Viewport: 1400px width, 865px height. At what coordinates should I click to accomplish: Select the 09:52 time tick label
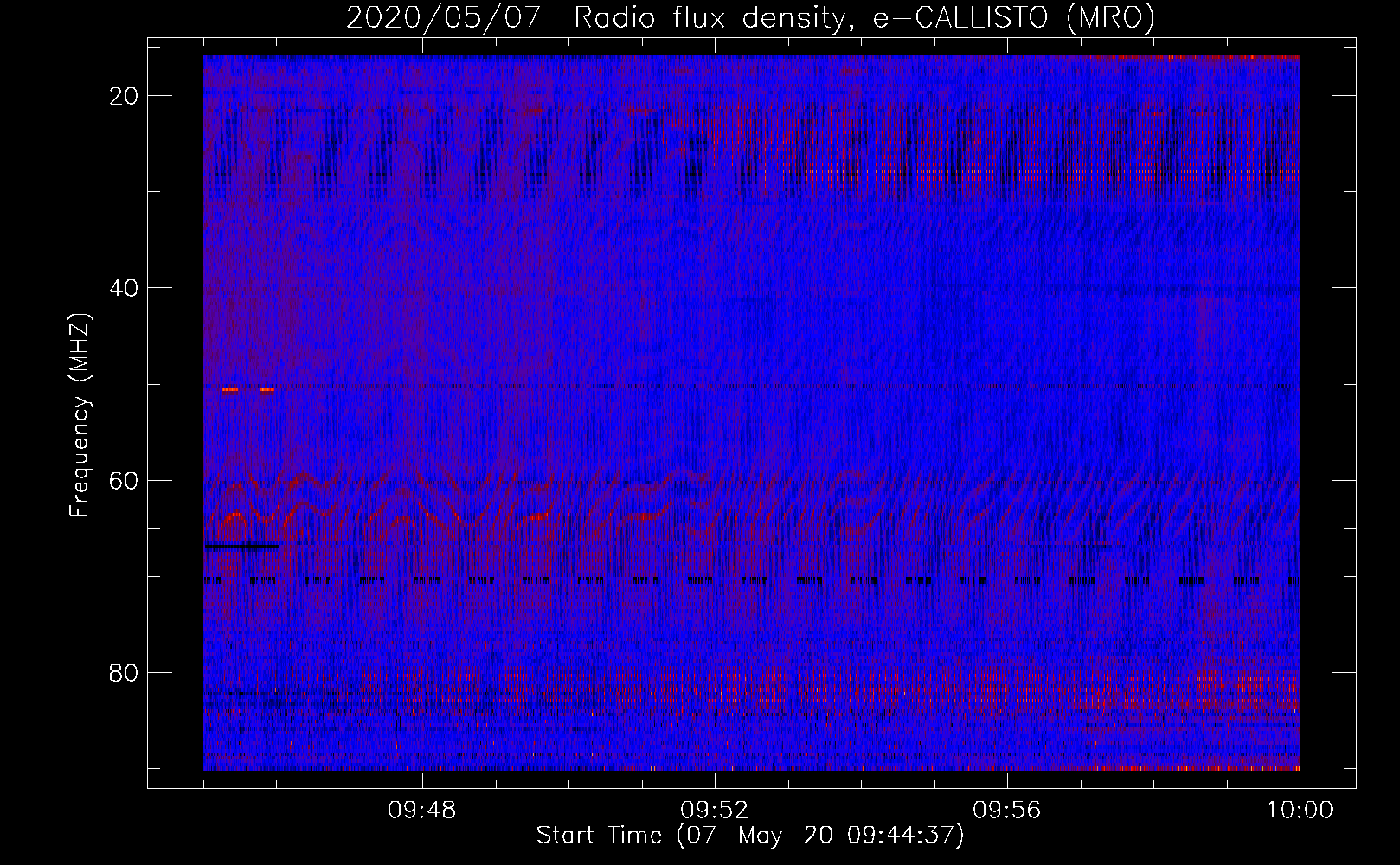pyautogui.click(x=715, y=811)
